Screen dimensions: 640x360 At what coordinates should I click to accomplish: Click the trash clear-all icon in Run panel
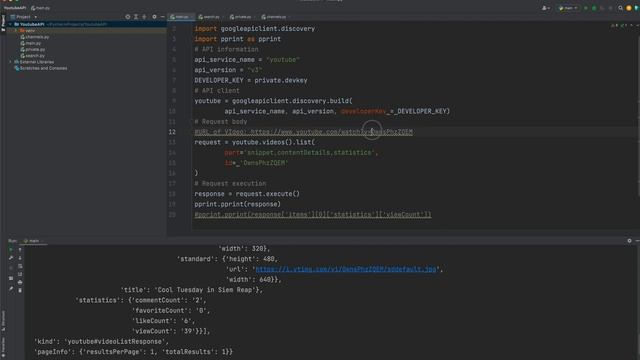(x=20, y=290)
